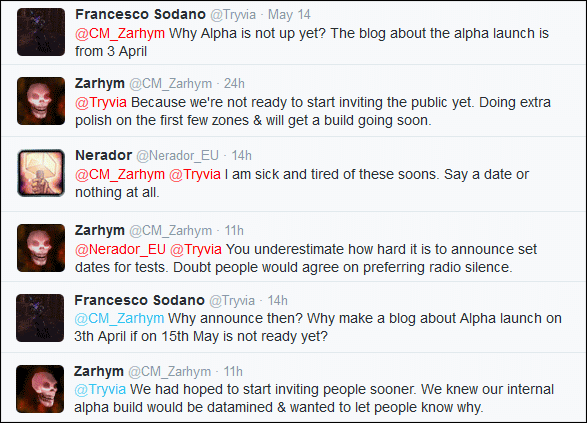
Task: Click Zarhym's avatar on the radio silence tweet
Action: tap(41, 248)
